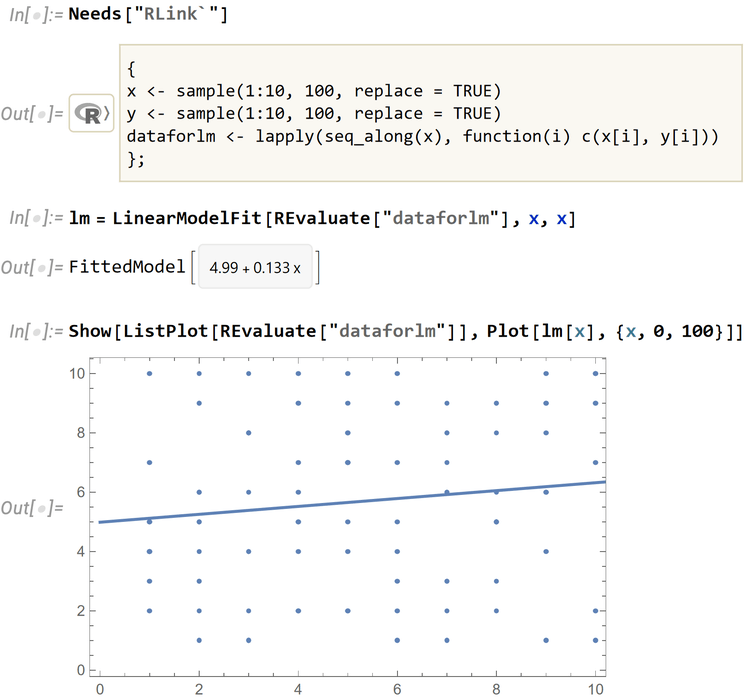The height and width of the screenshot is (699, 750).
Task: Click the In label of the Needs cell
Action: tap(36, 14)
